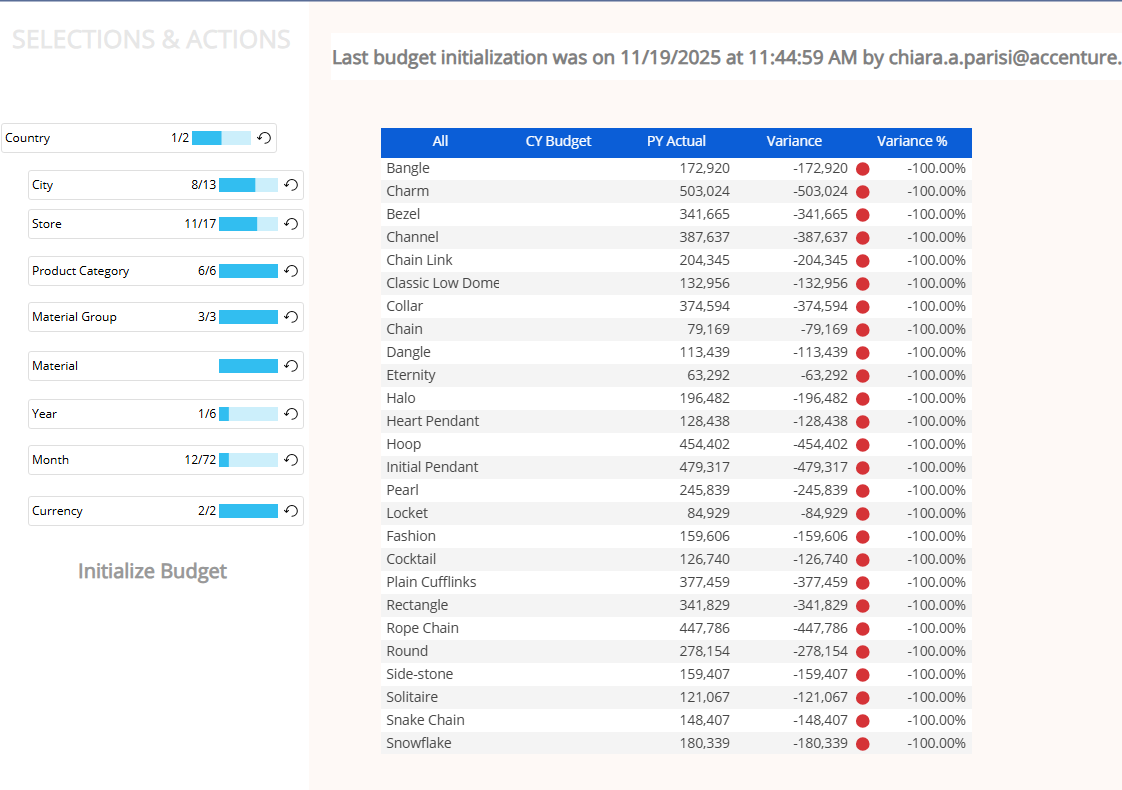The image size is (1122, 790).
Task: Select the Bezel row label
Action: [x=403, y=214]
